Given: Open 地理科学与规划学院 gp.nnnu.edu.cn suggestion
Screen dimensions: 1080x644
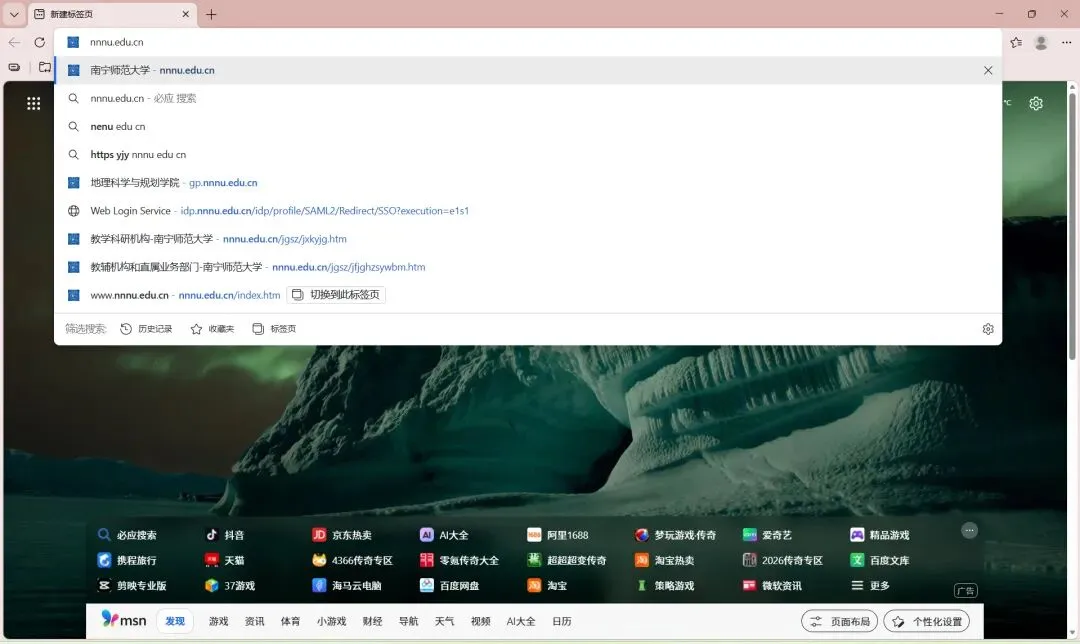Looking at the screenshot, I should pyautogui.click(x=528, y=183).
